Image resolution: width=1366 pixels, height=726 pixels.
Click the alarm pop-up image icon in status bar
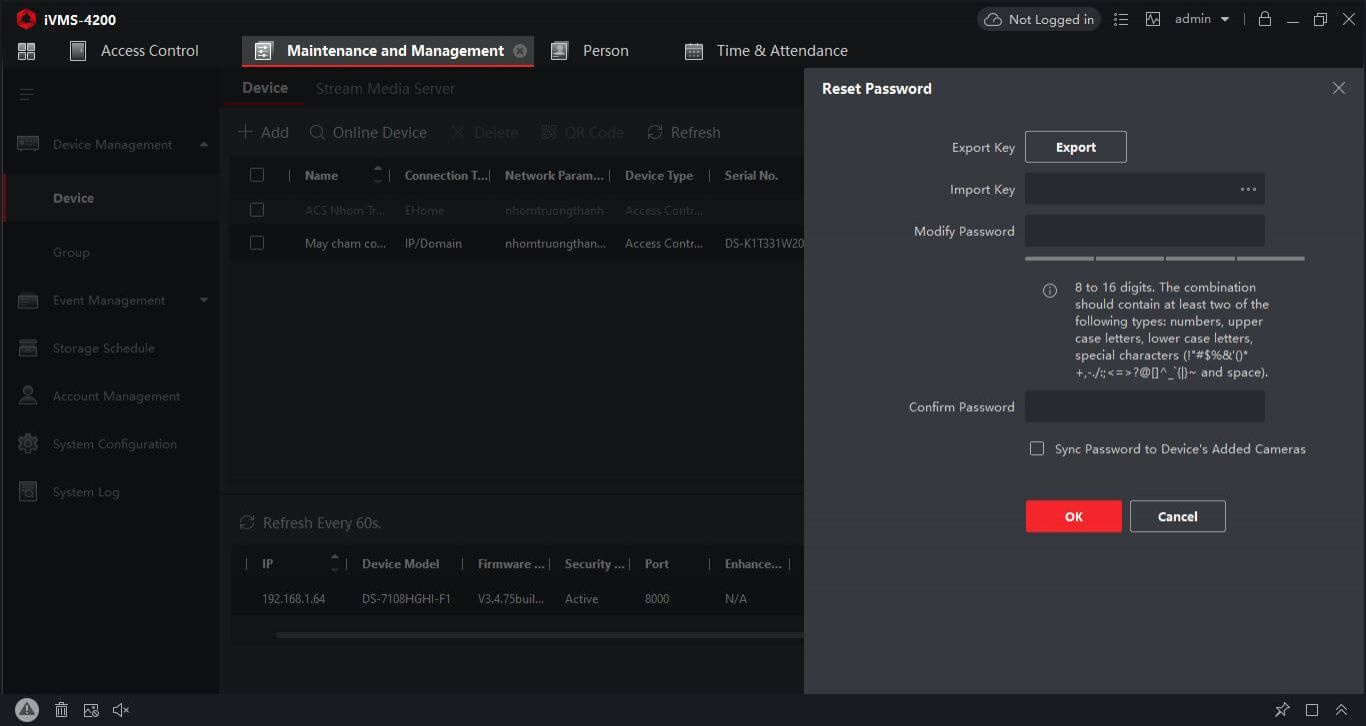point(91,710)
